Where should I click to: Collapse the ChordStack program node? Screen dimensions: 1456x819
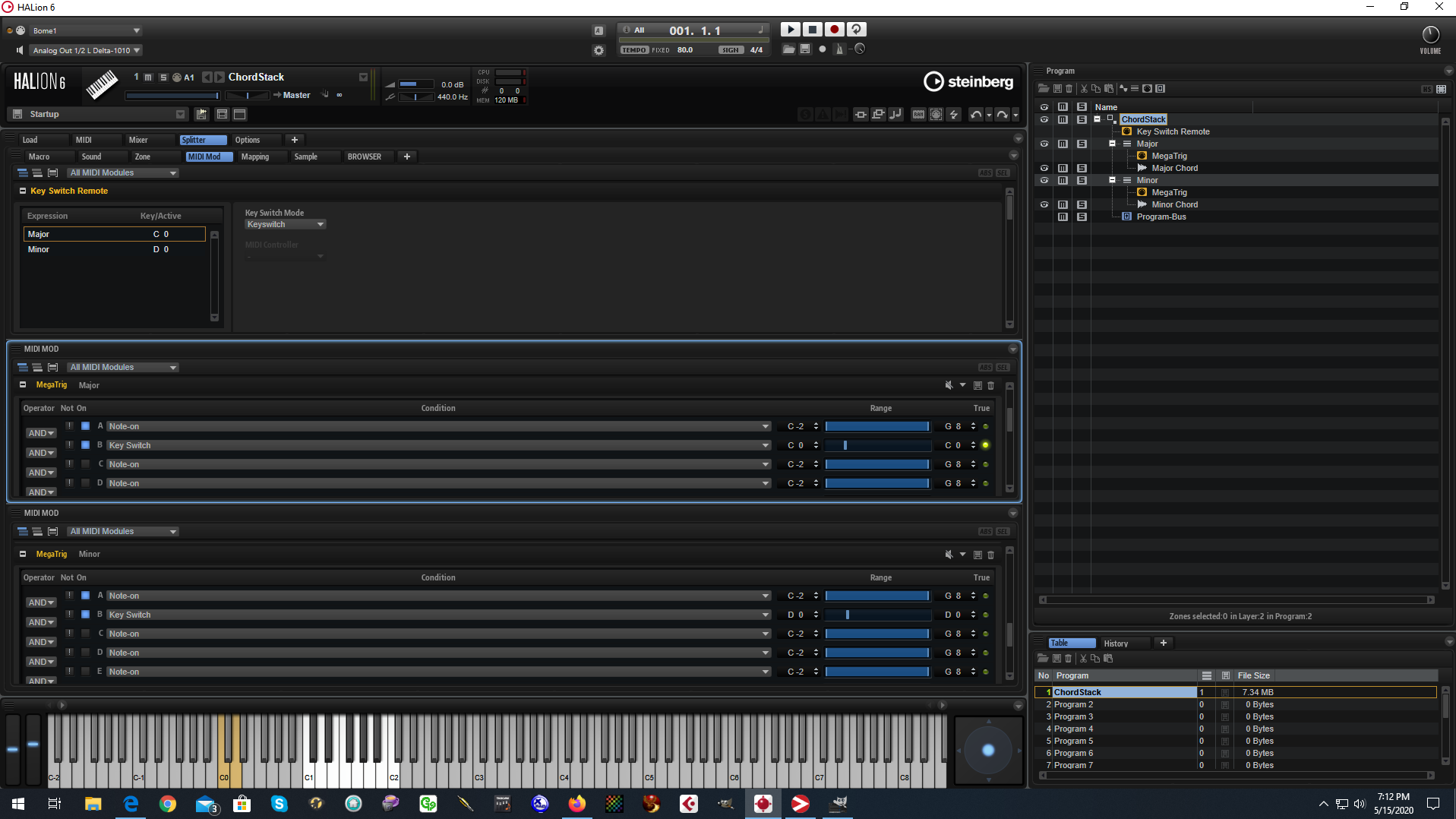point(1097,119)
